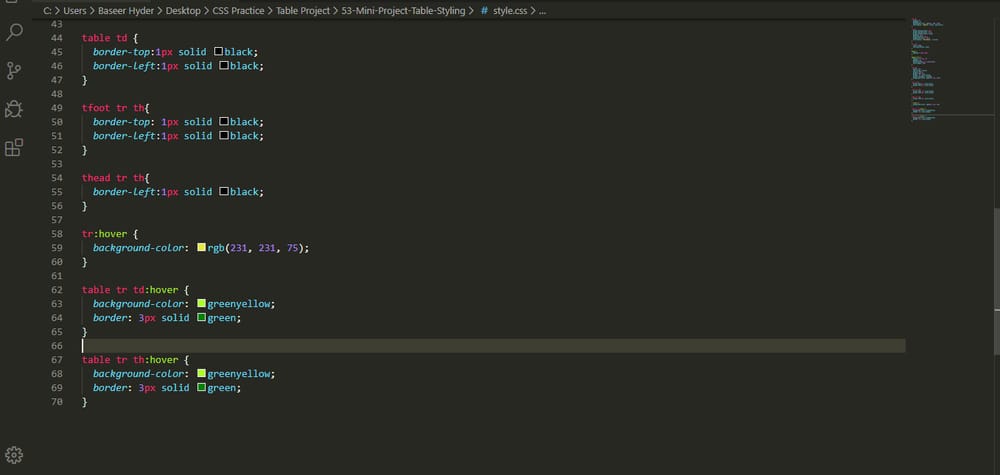The height and width of the screenshot is (475, 1000).
Task: Click line number 44 in the gutter
Action: 57,38
